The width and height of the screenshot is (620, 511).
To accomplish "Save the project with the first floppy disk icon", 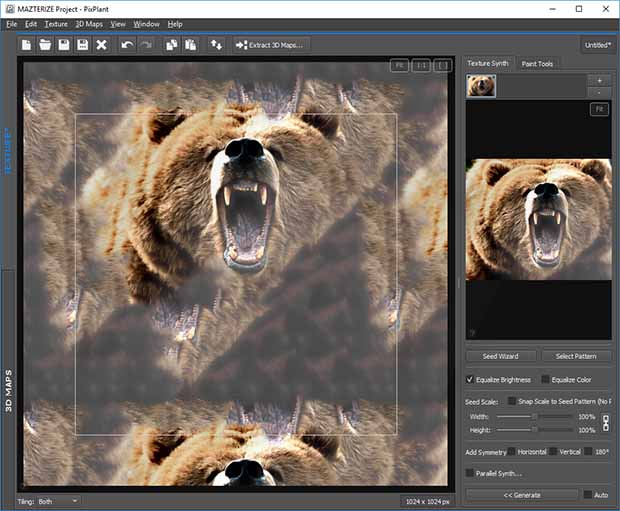I will tap(64, 45).
